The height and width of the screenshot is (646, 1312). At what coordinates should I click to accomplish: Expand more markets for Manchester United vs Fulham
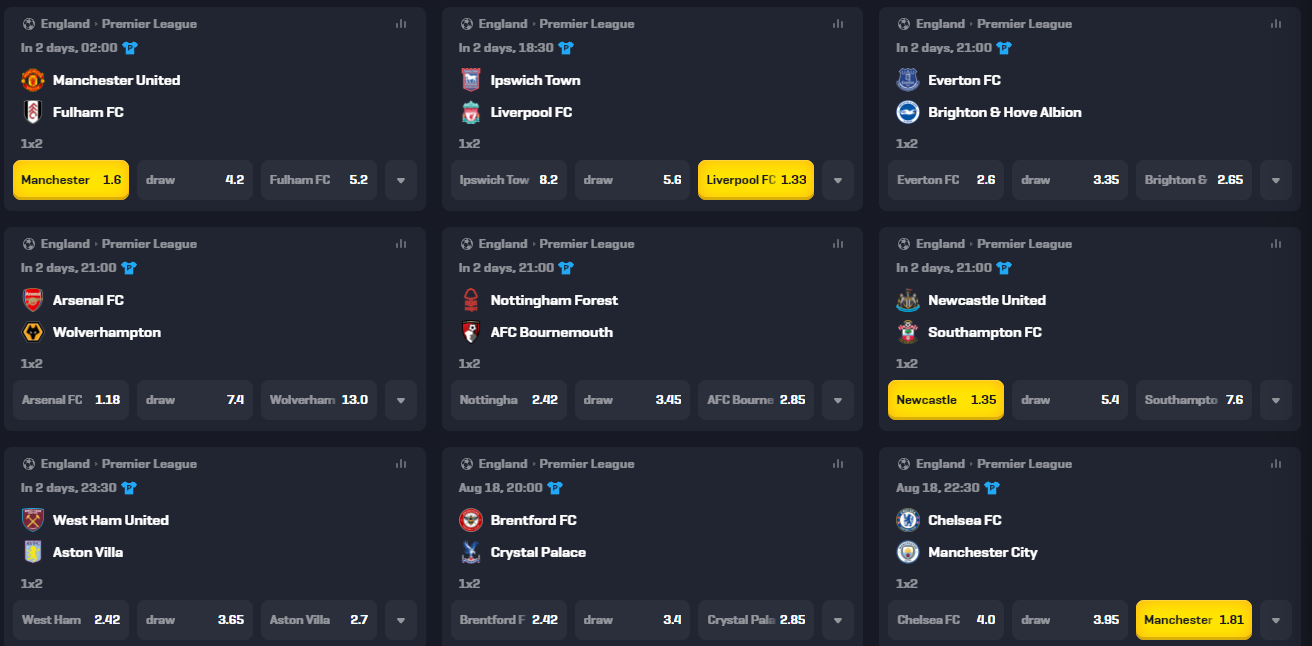401,180
